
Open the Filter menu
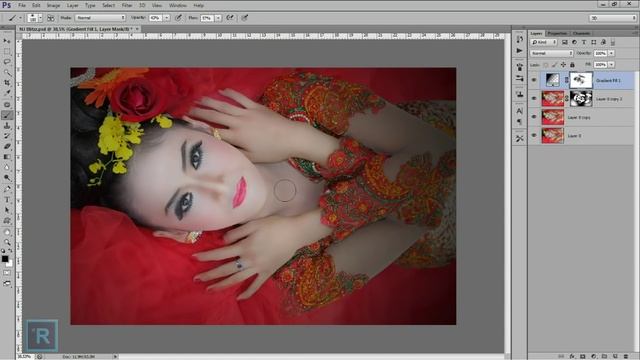pos(127,5)
